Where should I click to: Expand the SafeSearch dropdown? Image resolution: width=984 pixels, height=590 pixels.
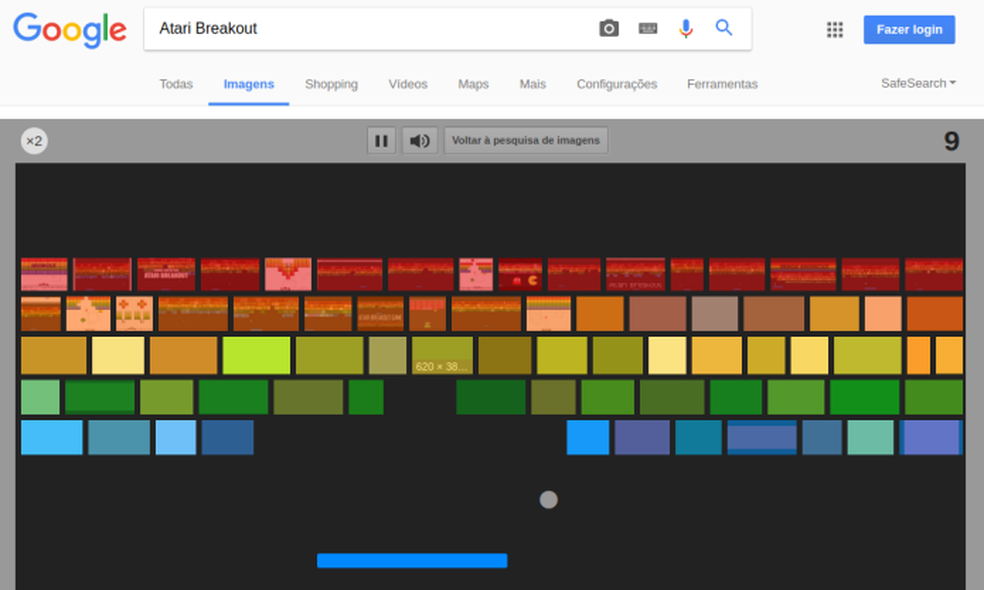[x=918, y=83]
